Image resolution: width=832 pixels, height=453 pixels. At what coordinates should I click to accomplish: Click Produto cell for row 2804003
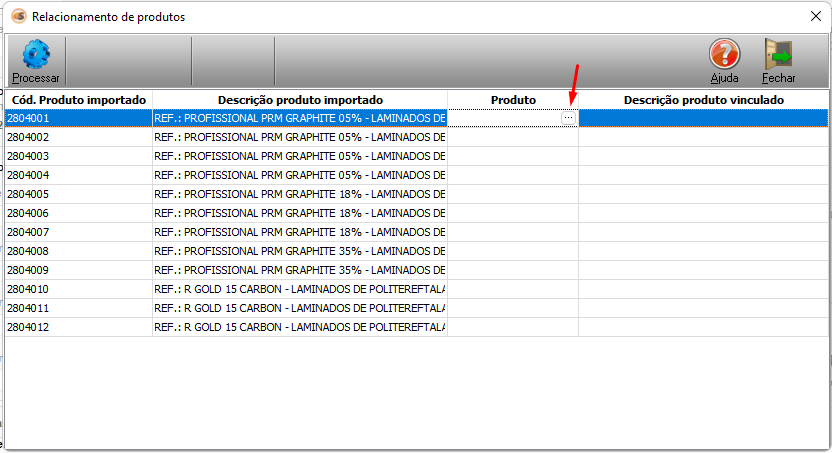[x=513, y=156]
